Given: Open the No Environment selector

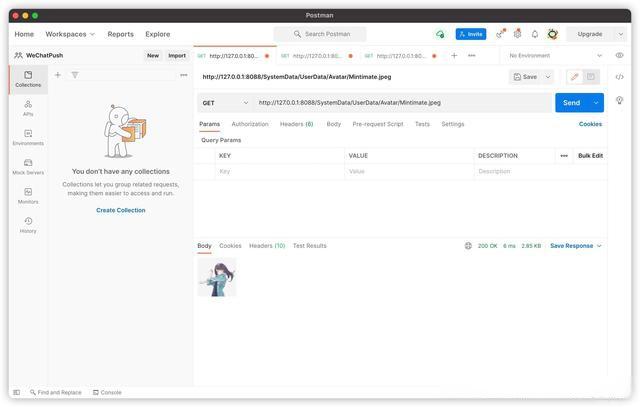Looking at the screenshot, I should click(x=555, y=56).
